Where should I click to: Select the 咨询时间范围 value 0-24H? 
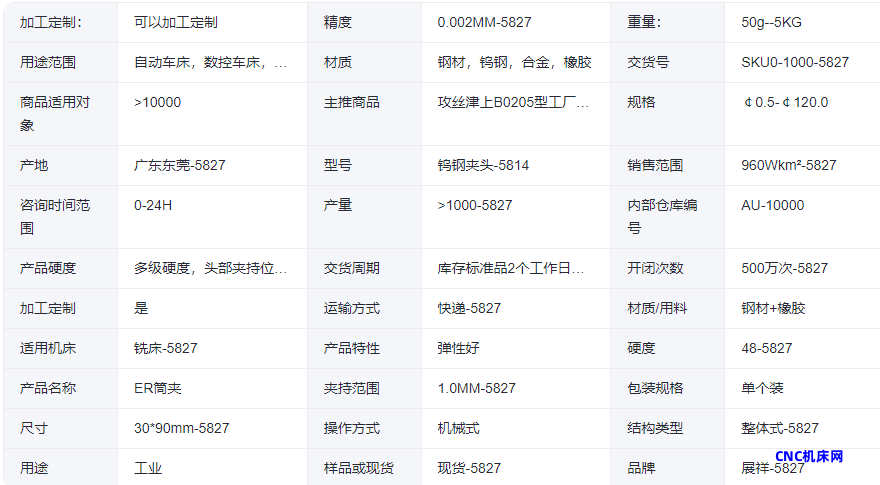(153, 205)
